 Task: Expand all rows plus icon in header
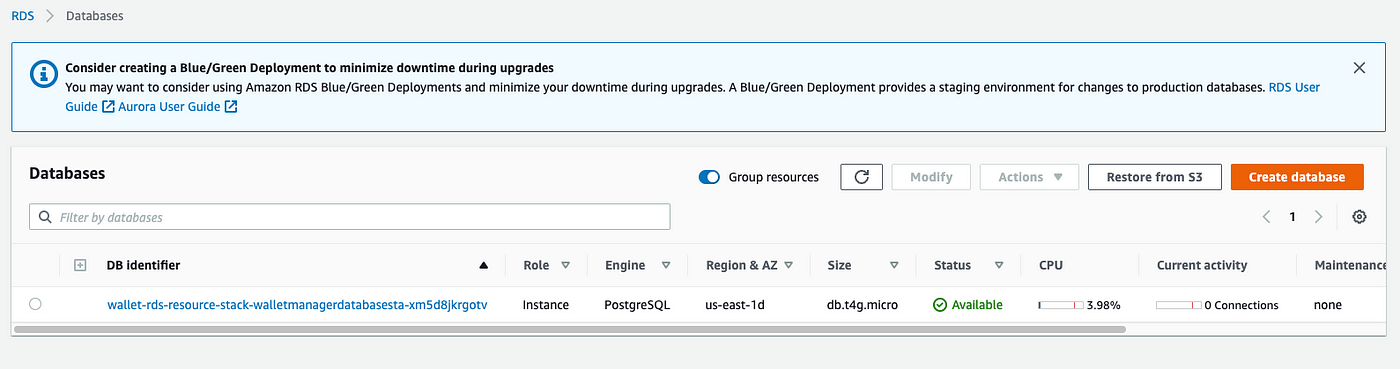tap(81, 265)
